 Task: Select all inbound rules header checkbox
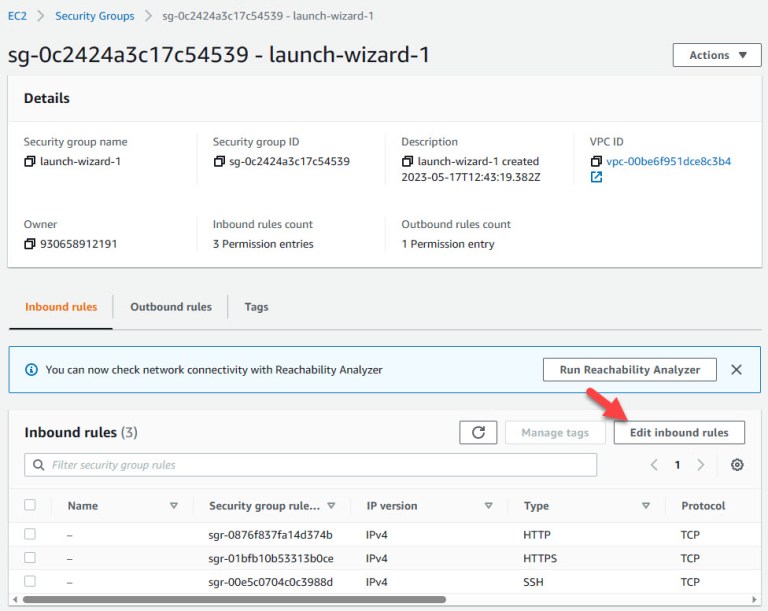30,505
